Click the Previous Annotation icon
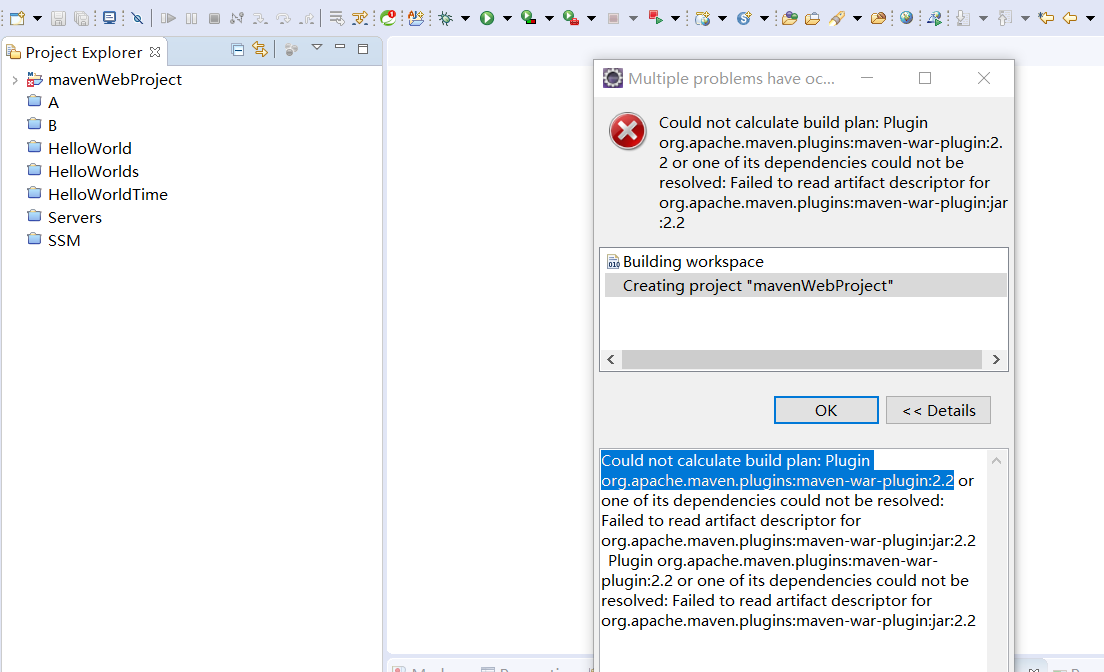Screen dimensions: 1104x672 point(1005,18)
